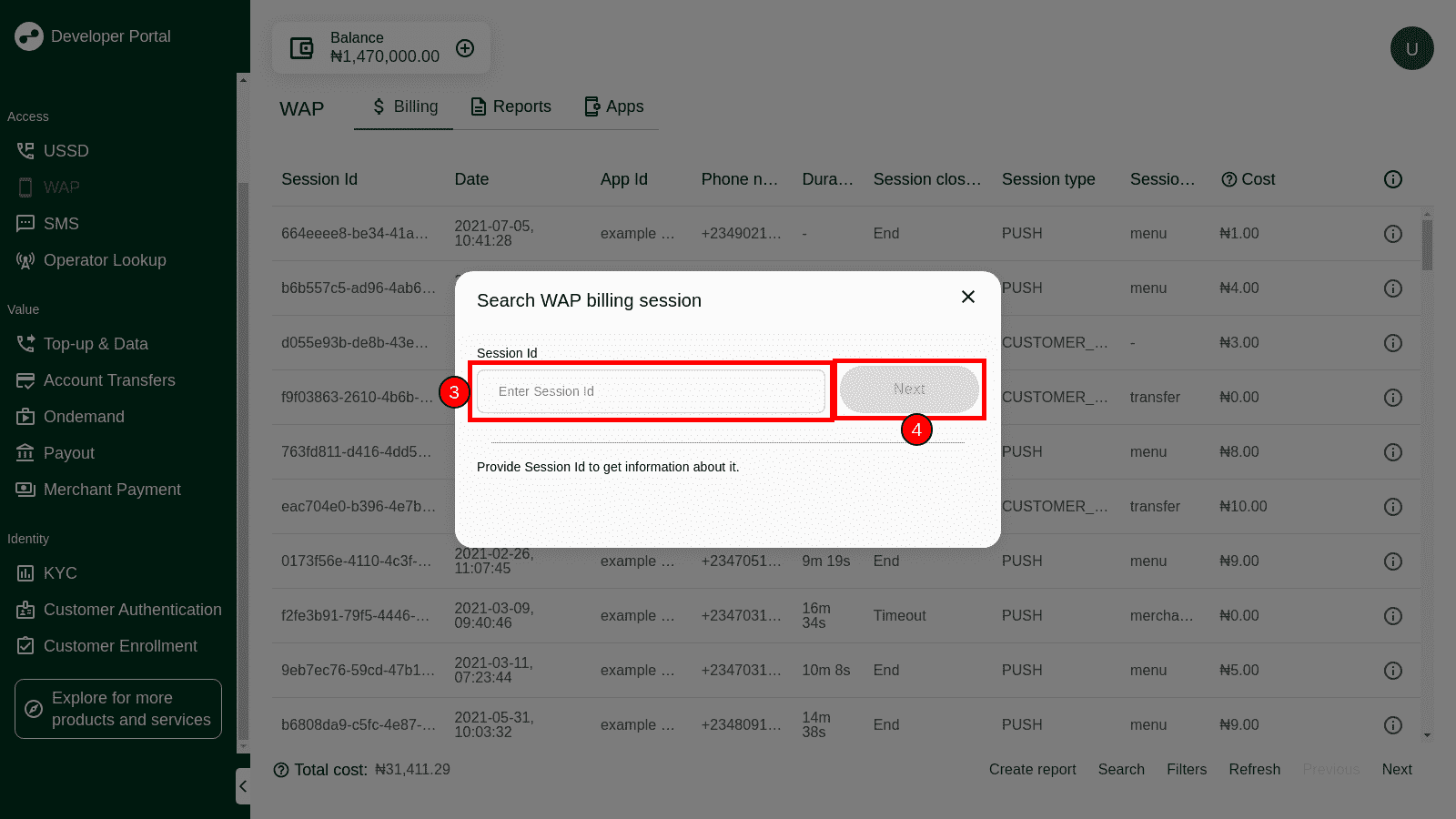Close the Search WAP billing session dialog
Screen dimensions: 1456x819
coord(968,297)
